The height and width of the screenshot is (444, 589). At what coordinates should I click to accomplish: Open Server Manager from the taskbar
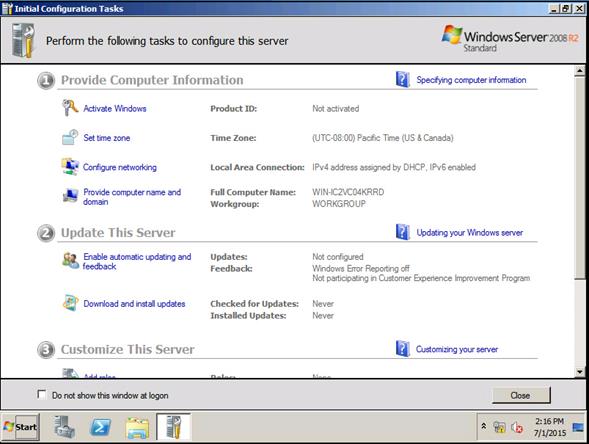pos(64,427)
